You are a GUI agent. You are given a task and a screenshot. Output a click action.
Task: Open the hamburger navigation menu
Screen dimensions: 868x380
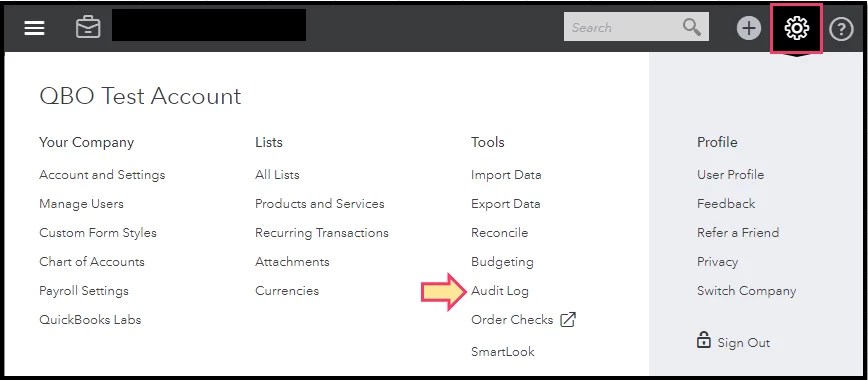pyautogui.click(x=34, y=28)
